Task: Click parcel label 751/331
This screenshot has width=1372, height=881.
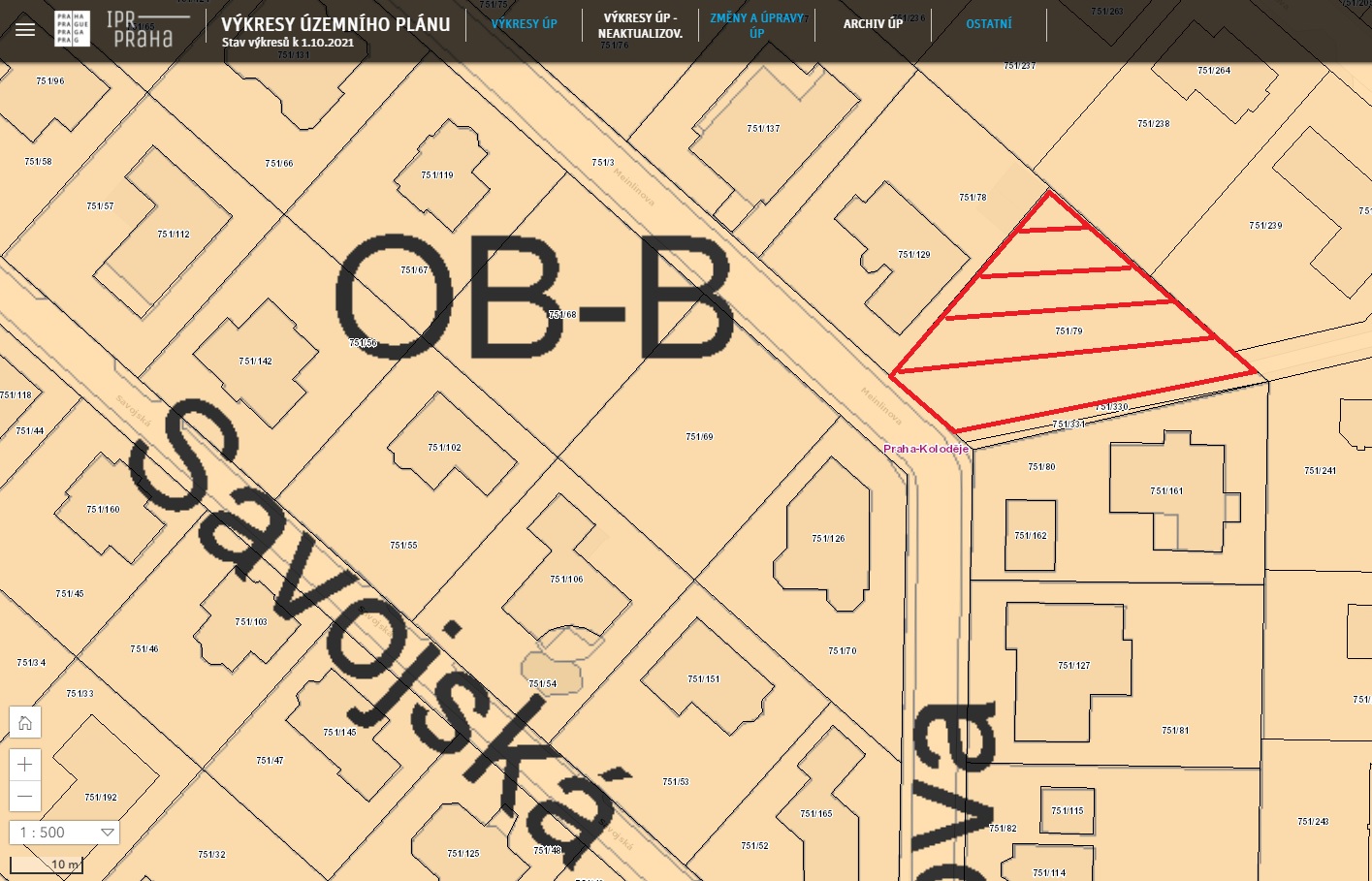Action: (x=1069, y=425)
